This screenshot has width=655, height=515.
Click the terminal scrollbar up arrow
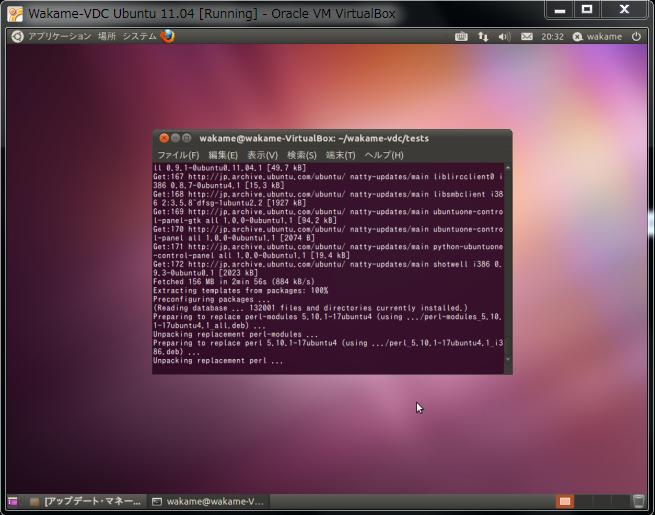click(508, 167)
